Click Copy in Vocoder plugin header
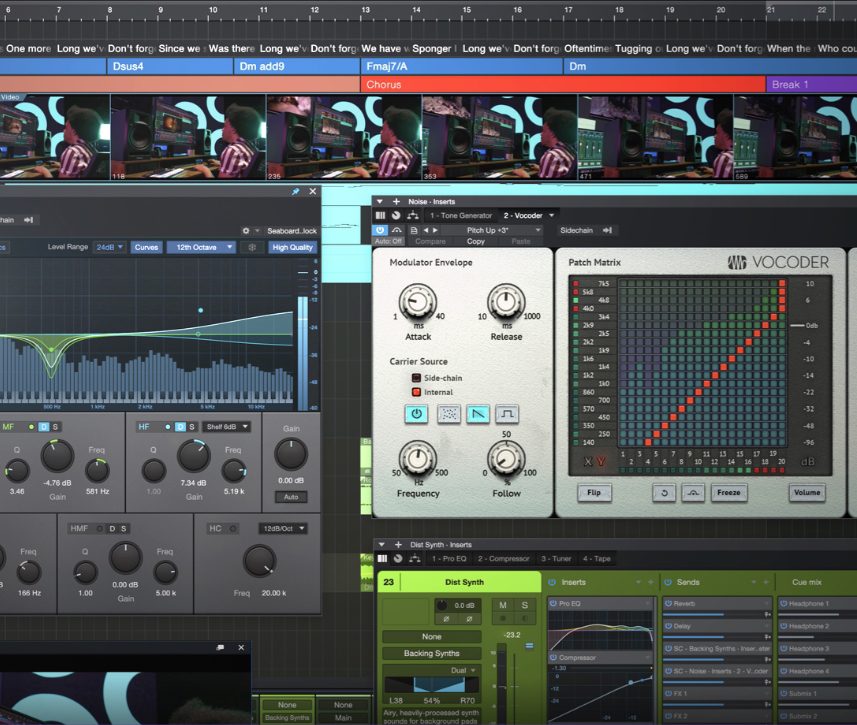This screenshot has height=725, width=857. point(476,241)
